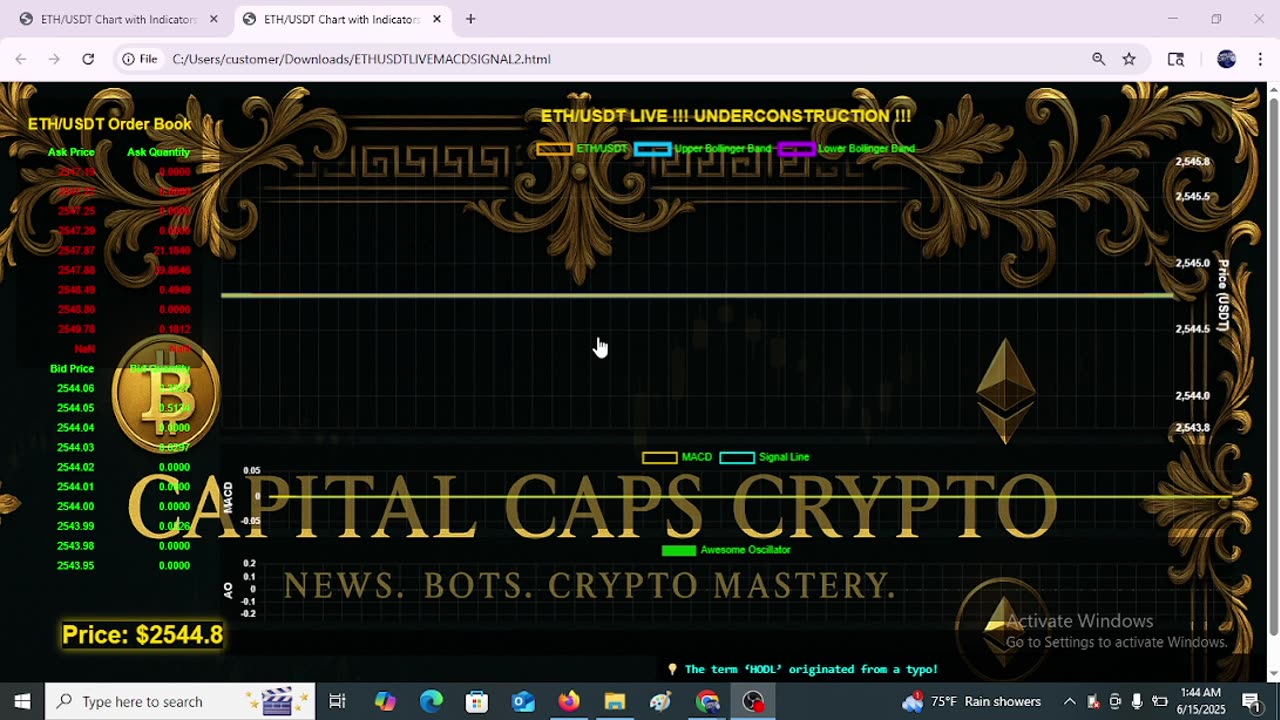Open the Windows Start menu
1280x720 pixels.
coord(22,701)
